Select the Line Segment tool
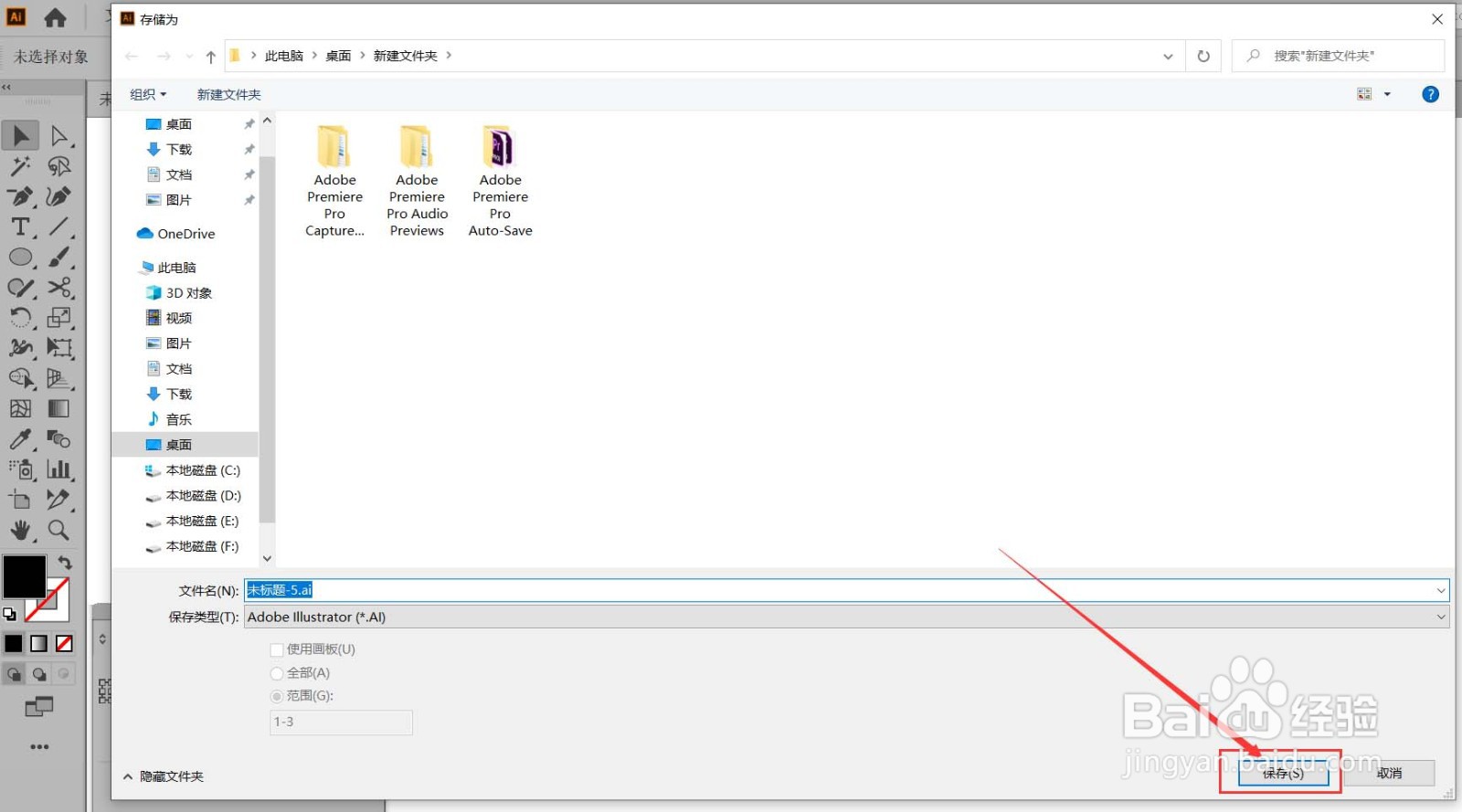Viewport: 1462px width, 812px height. (x=59, y=227)
